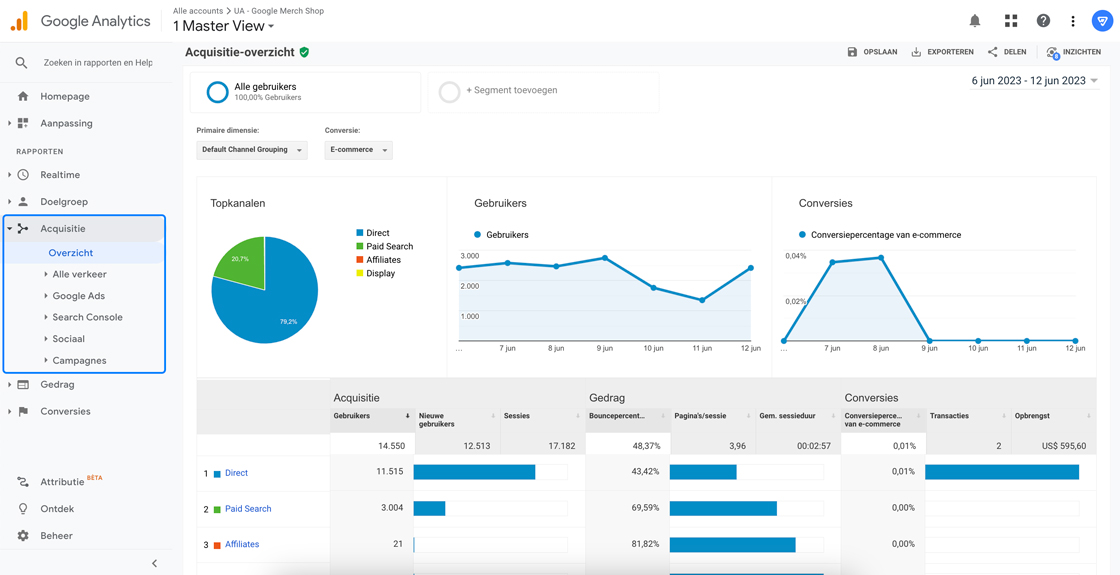Click the search magnifier icon
Image resolution: width=1120 pixels, height=575 pixels.
pos(21,63)
